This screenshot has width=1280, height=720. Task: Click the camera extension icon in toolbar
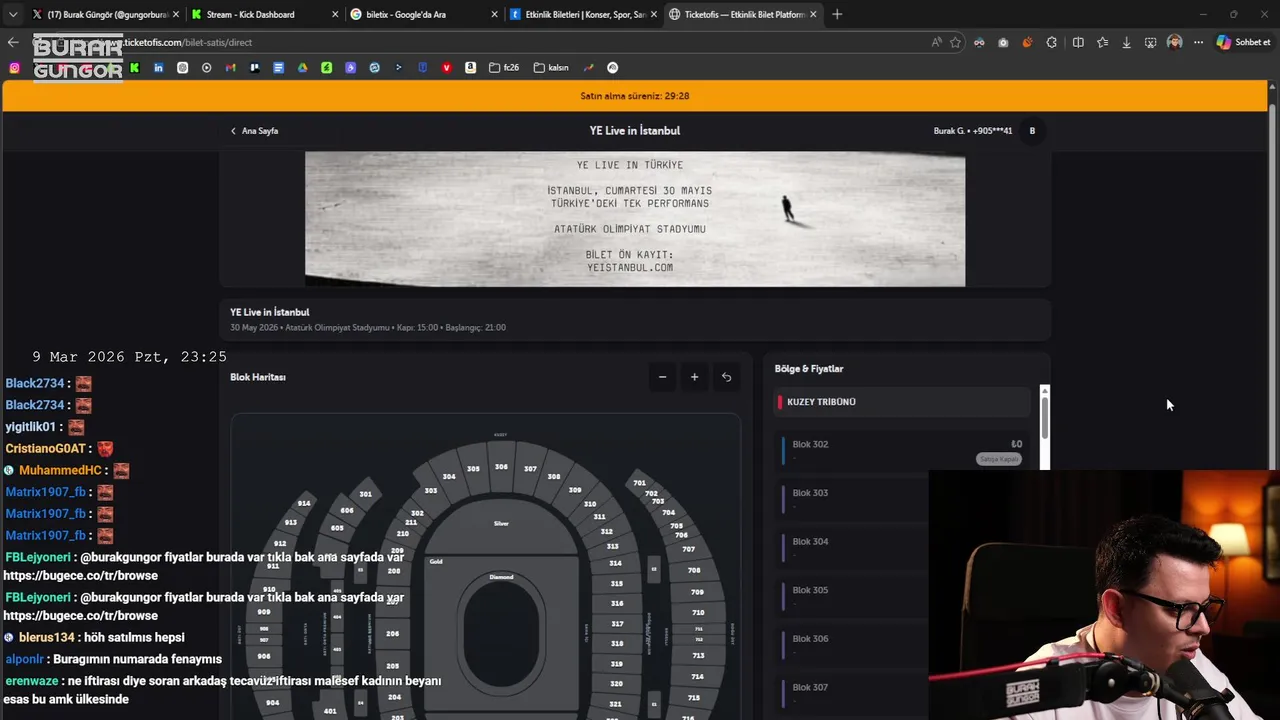coord(1003,42)
